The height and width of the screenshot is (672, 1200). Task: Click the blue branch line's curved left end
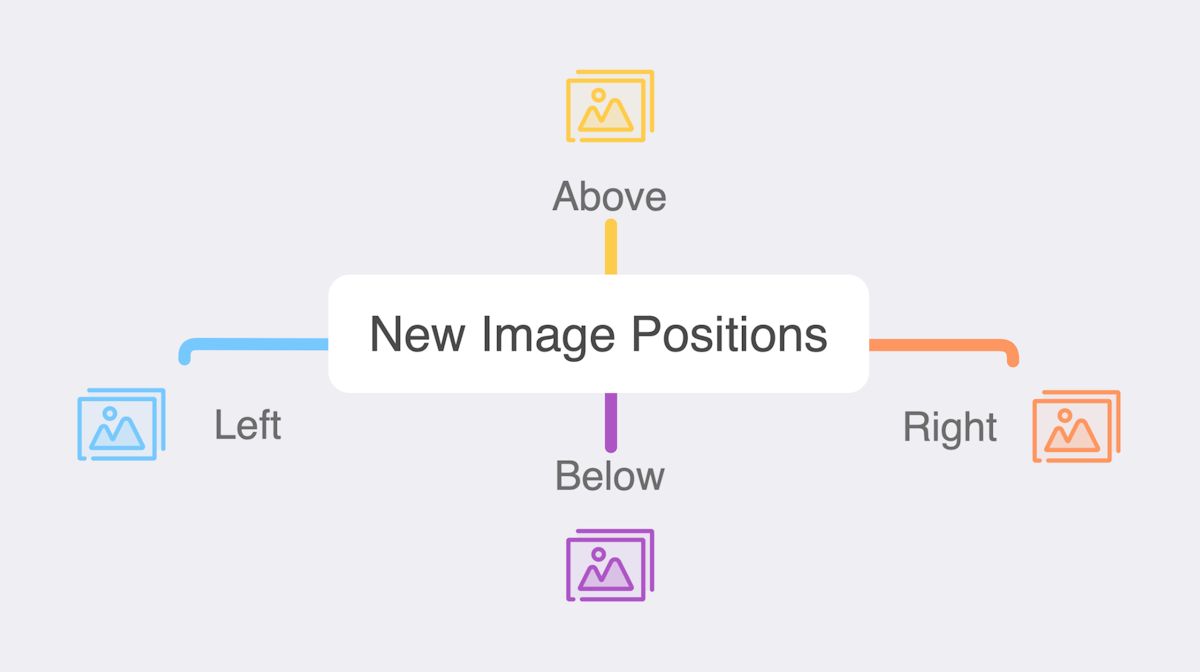point(186,352)
